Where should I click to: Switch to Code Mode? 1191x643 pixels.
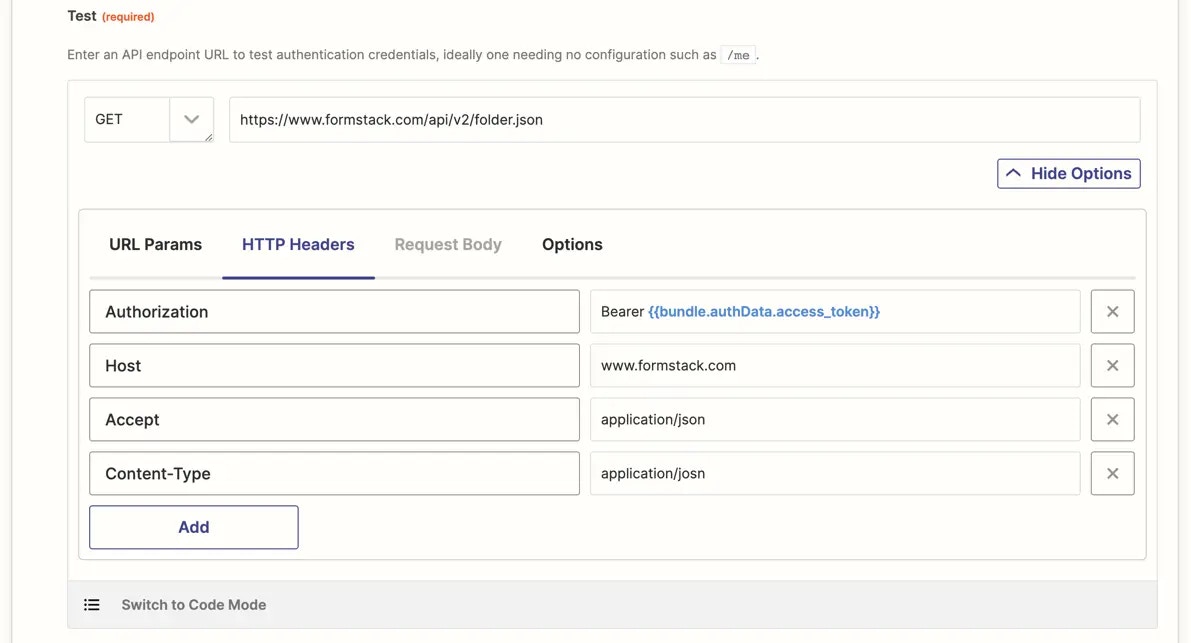(x=194, y=604)
